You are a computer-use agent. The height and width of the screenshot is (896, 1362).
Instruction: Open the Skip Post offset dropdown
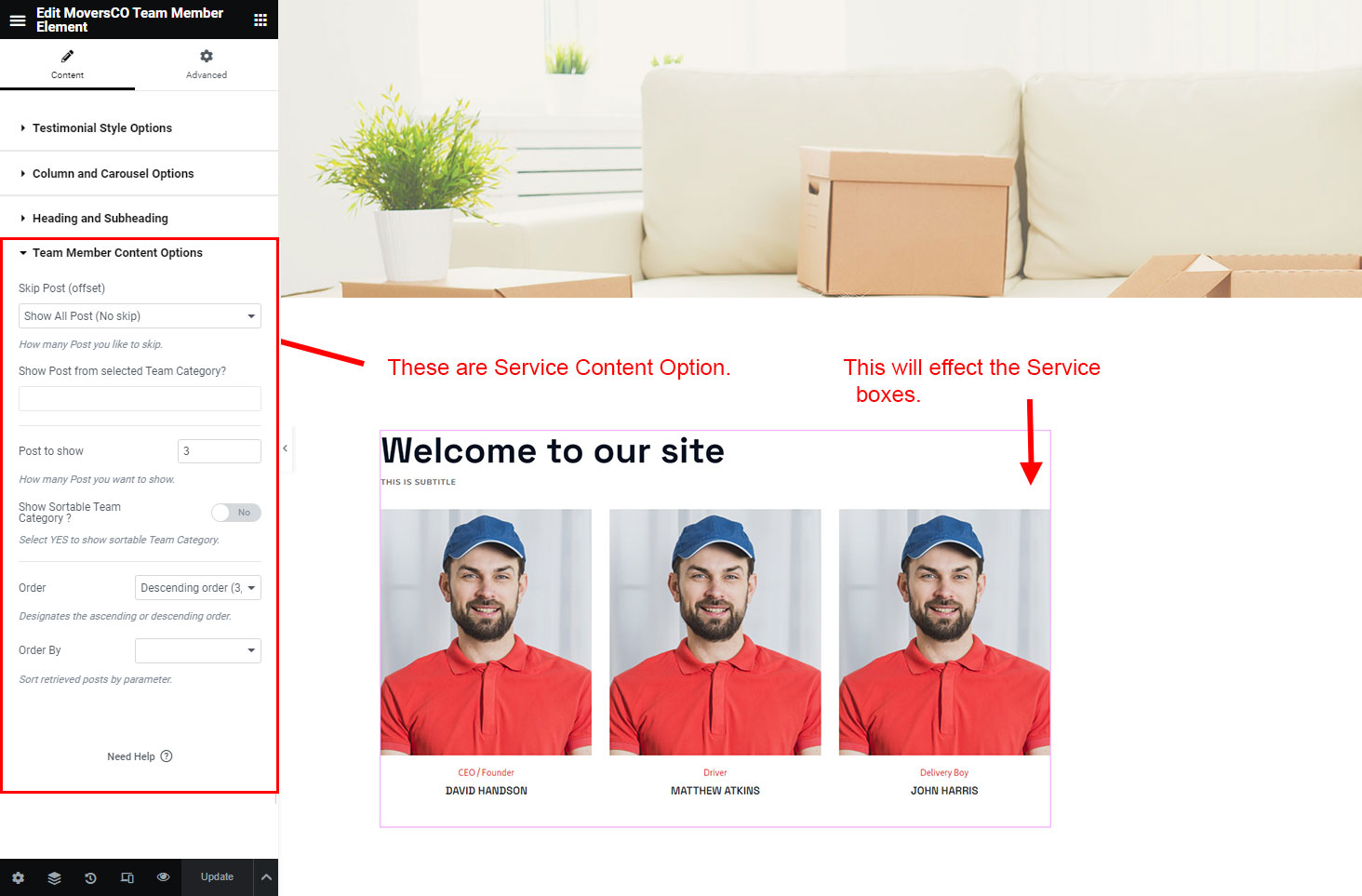click(x=140, y=316)
